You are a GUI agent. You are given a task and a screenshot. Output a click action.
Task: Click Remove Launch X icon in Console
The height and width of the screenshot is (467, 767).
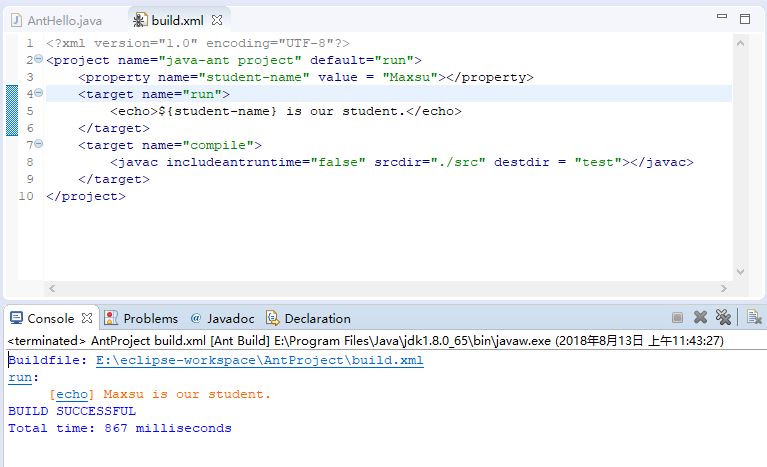coord(701,318)
